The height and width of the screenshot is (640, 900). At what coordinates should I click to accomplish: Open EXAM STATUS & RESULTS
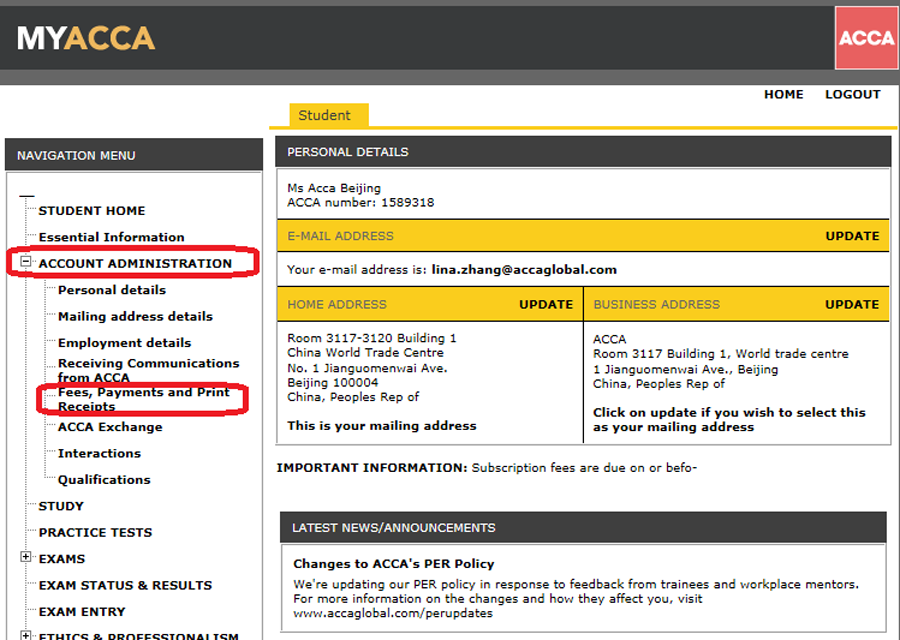(x=125, y=585)
